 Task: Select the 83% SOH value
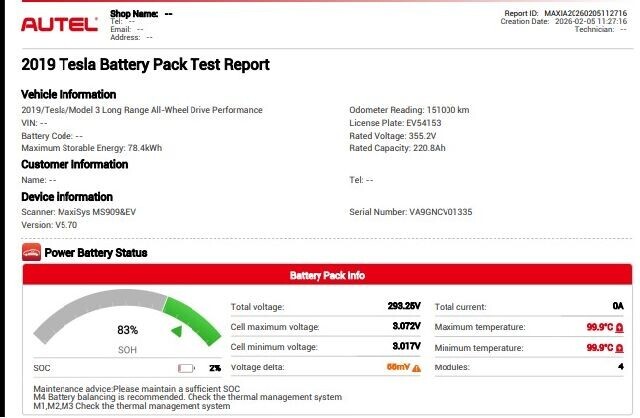tap(127, 330)
